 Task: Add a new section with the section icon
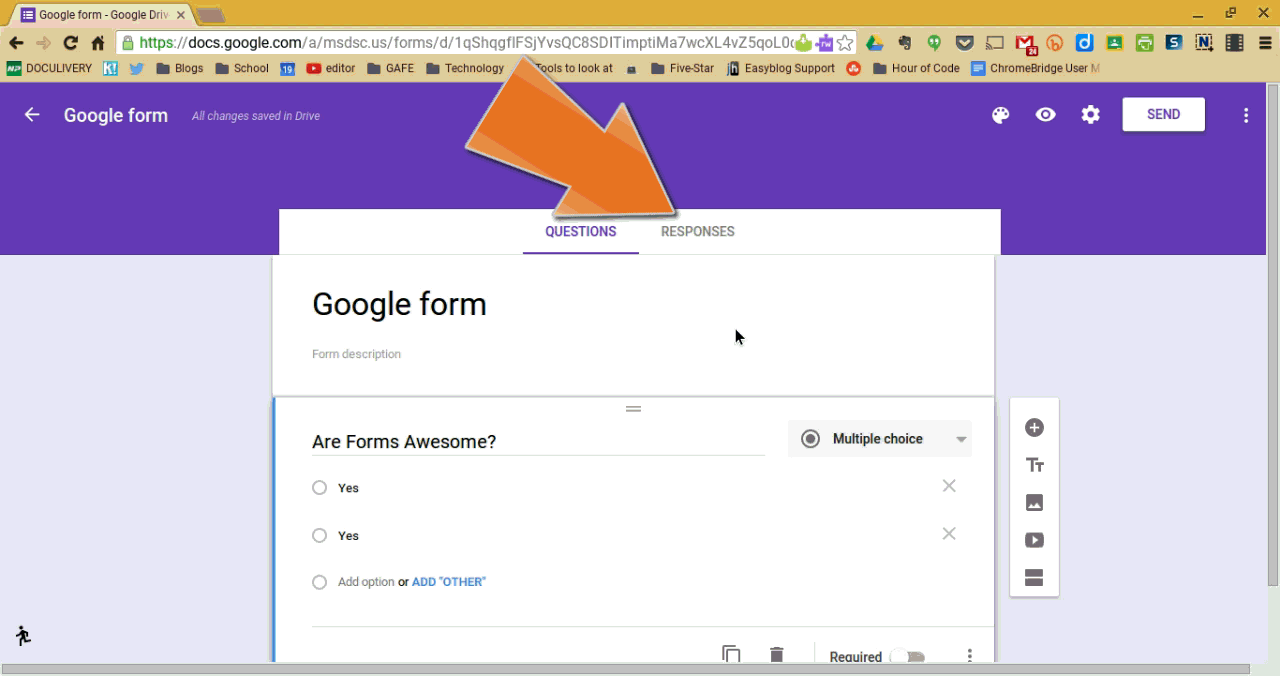pos(1033,577)
